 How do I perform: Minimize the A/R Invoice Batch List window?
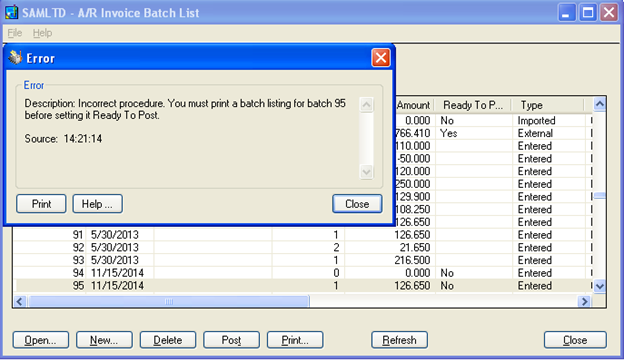click(566, 13)
